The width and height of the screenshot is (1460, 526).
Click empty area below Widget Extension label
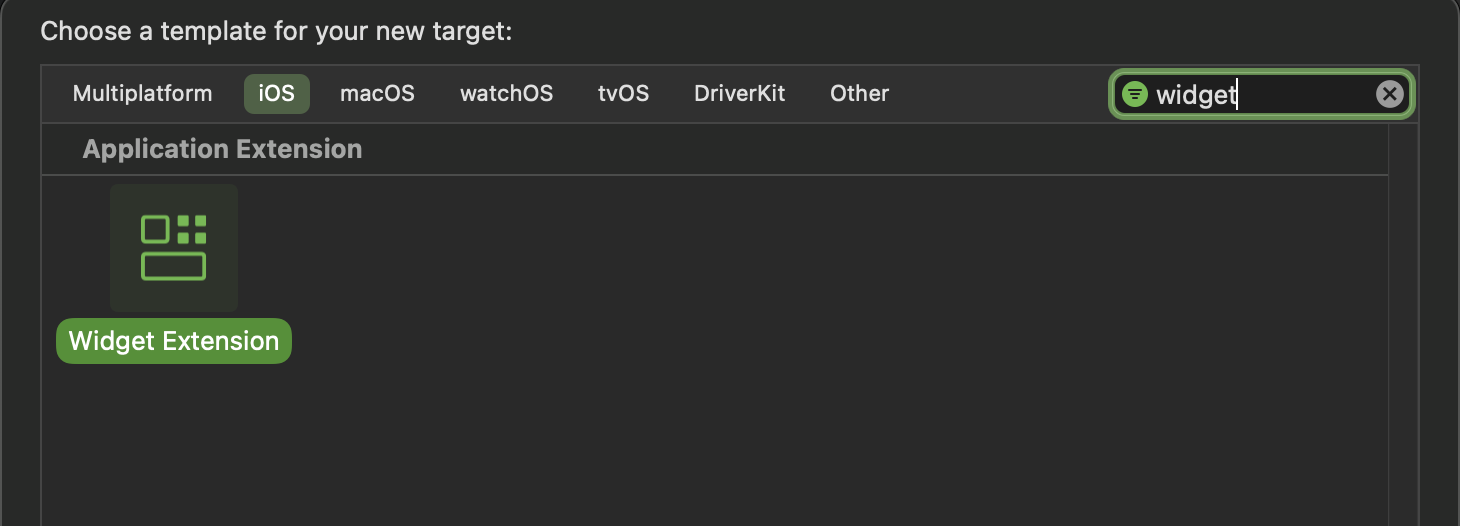click(174, 440)
